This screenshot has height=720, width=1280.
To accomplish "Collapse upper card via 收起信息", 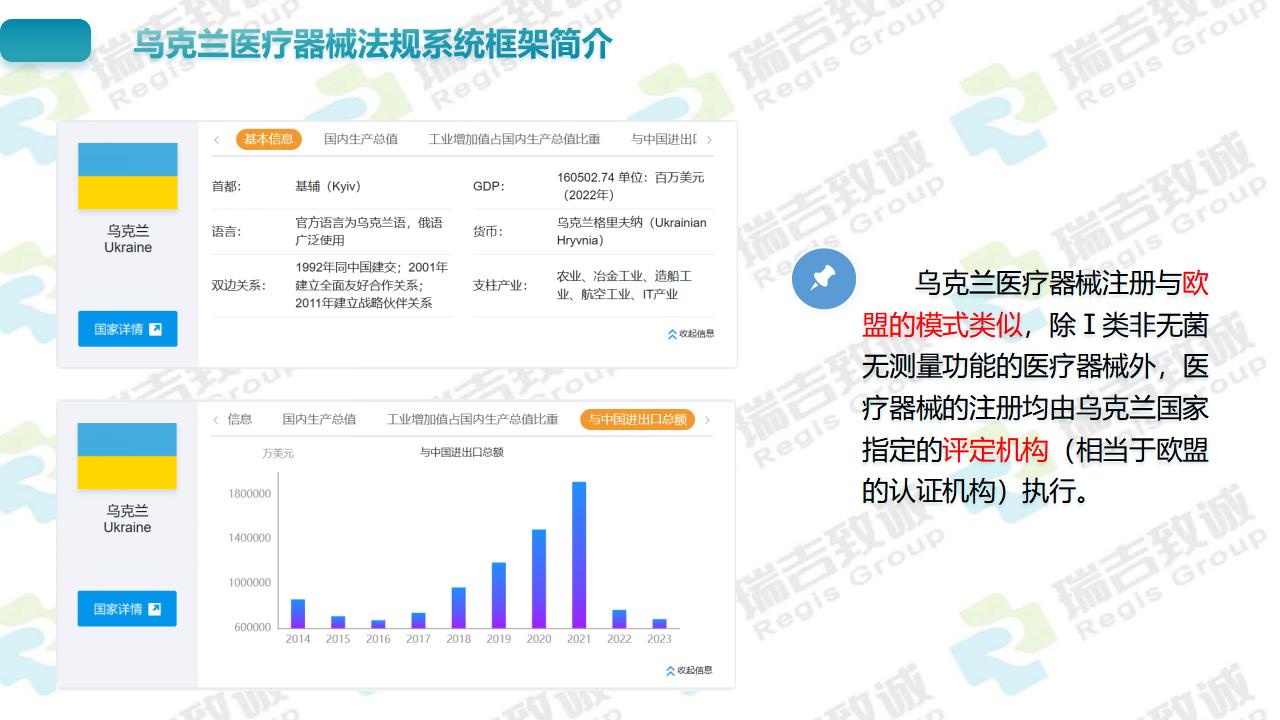I will (691, 334).
